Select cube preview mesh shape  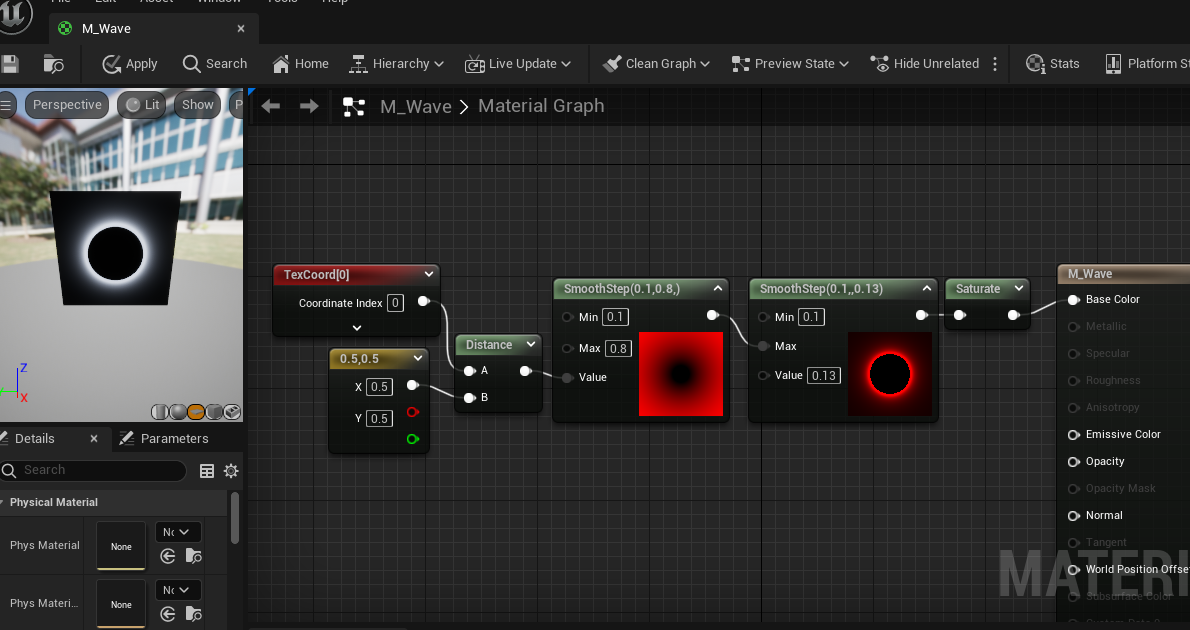click(x=214, y=412)
